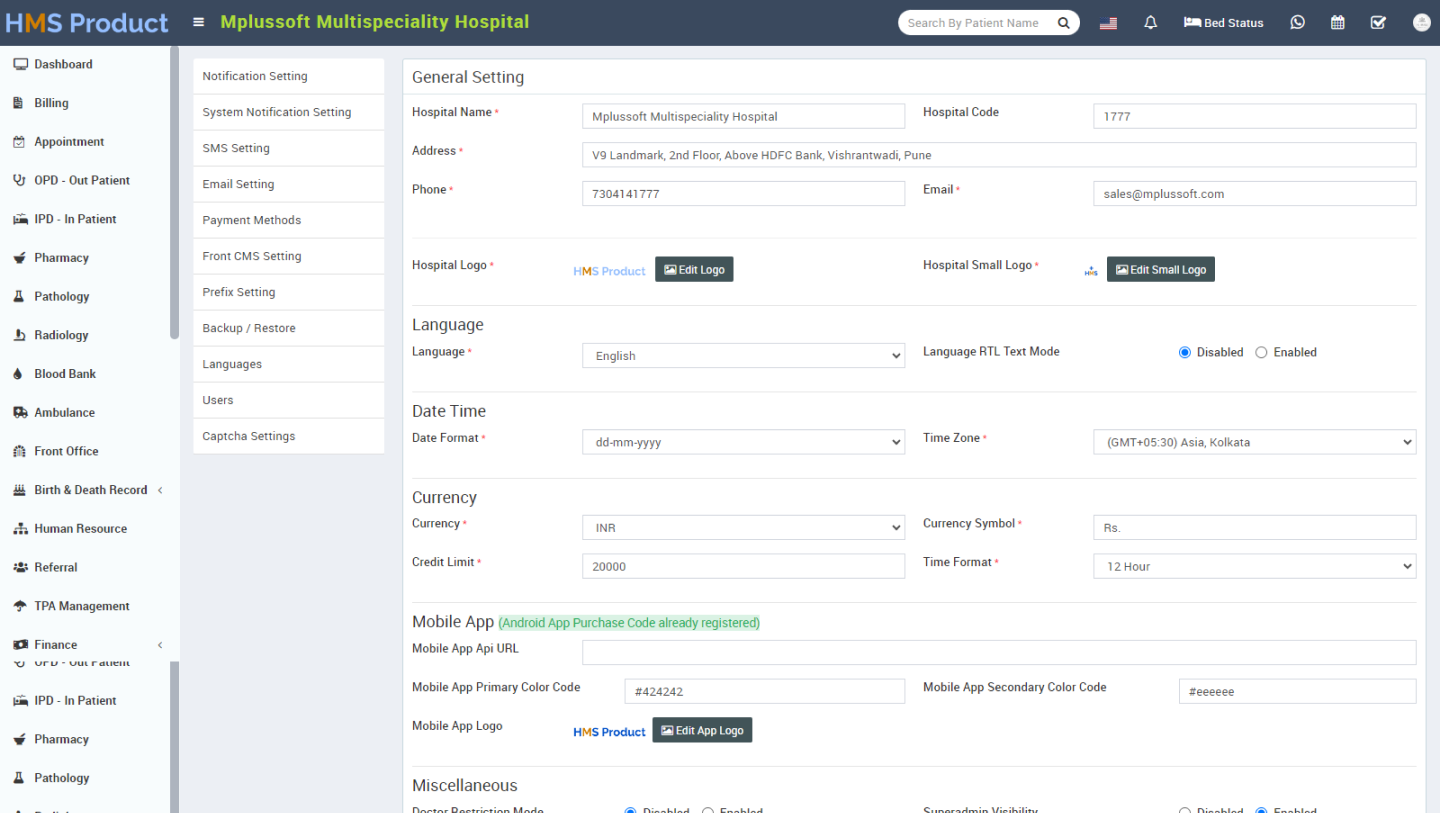Open Notification Setting in settings menu
Viewport: 1440px width, 813px height.
tap(288, 76)
